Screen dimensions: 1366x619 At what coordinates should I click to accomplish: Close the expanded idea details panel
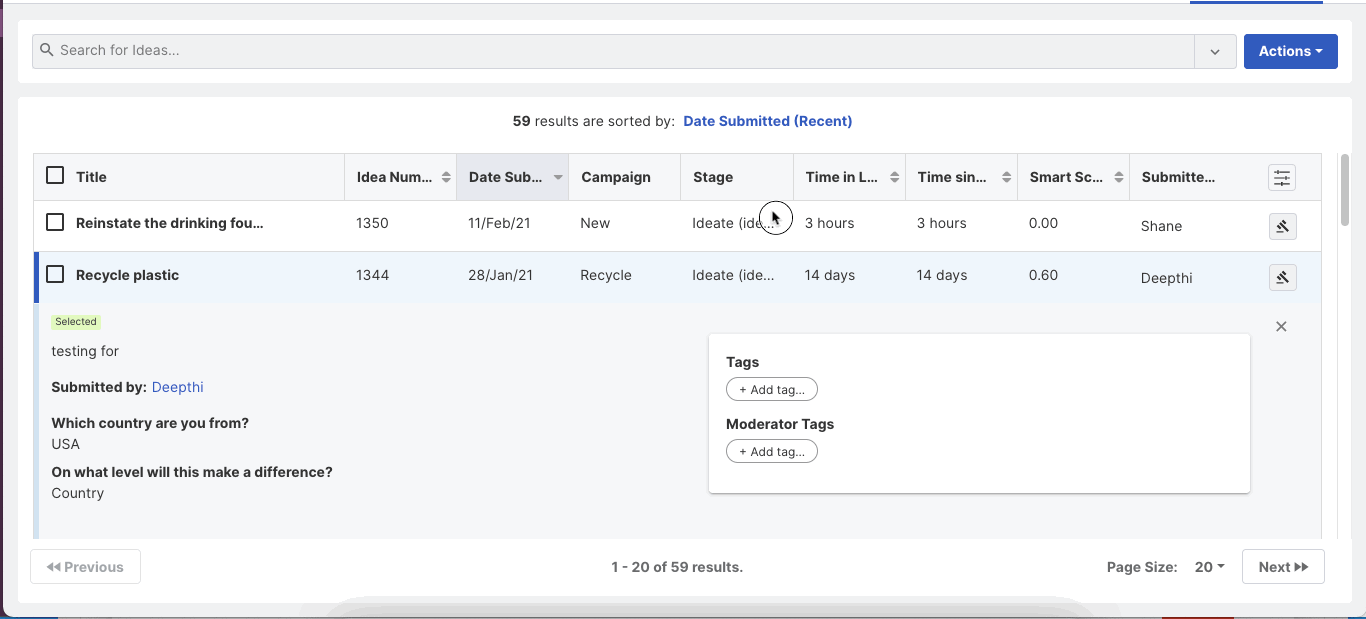click(1281, 327)
